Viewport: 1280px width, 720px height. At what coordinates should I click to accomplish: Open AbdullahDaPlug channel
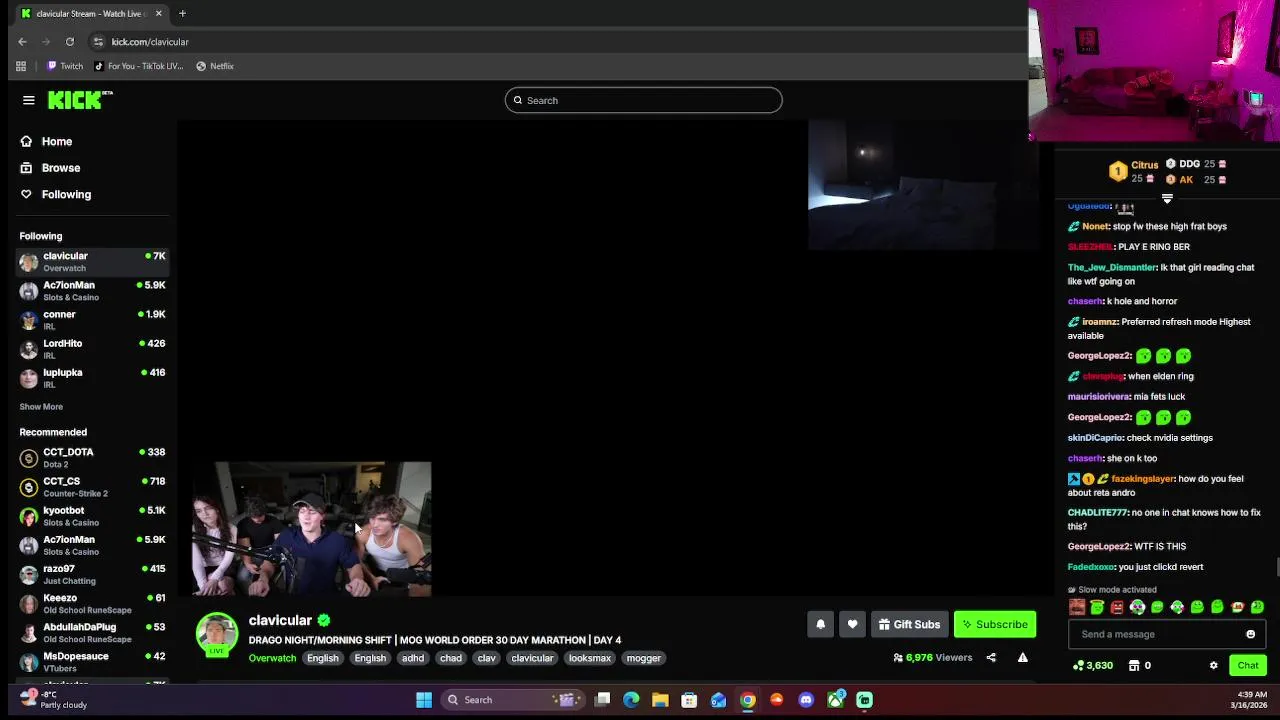coord(92,632)
